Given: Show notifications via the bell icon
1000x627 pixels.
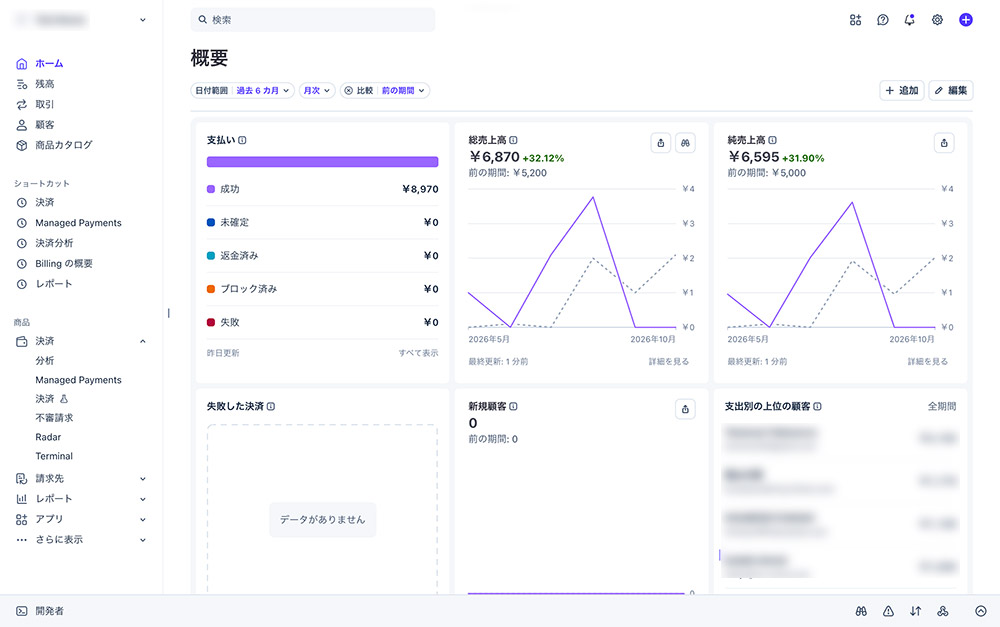Looking at the screenshot, I should tap(909, 20).
